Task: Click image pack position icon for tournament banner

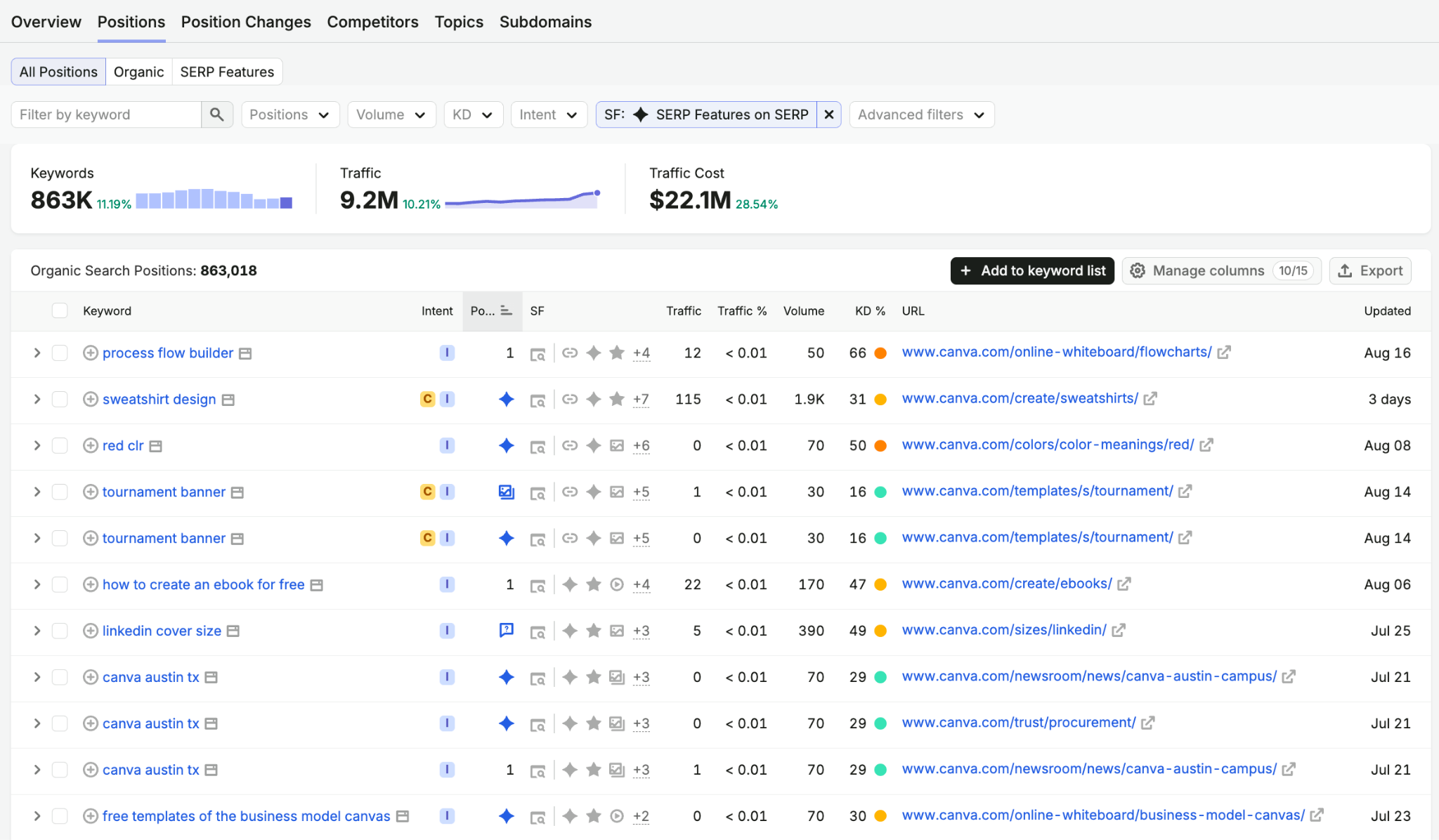Action: pyautogui.click(x=506, y=492)
